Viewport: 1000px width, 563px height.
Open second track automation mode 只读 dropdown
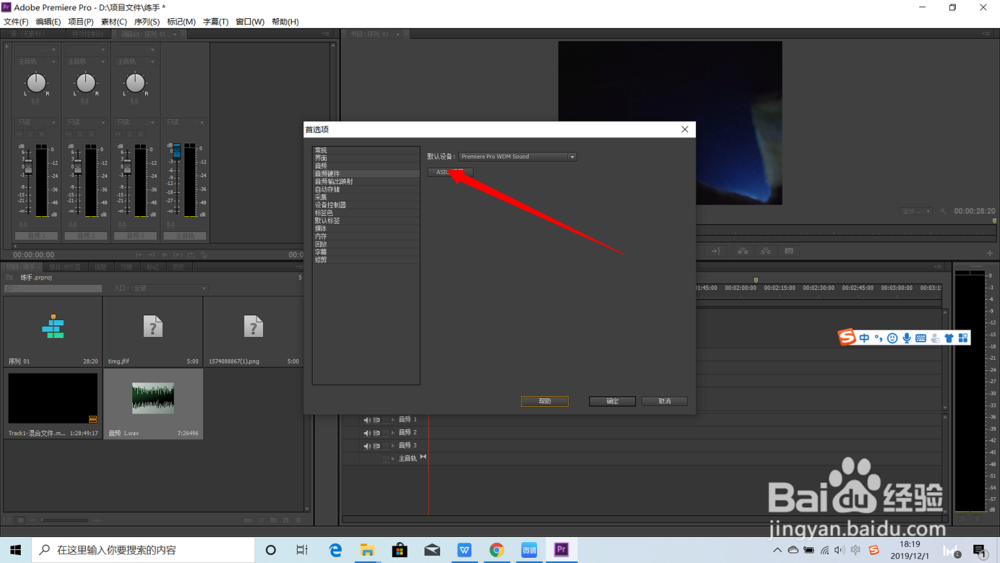coord(85,122)
